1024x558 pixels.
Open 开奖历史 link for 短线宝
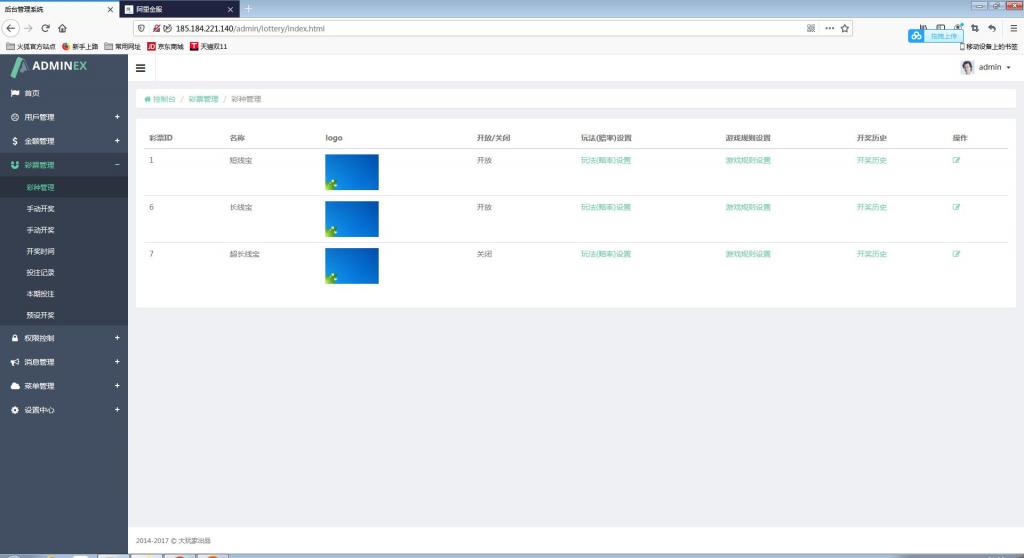coord(871,160)
